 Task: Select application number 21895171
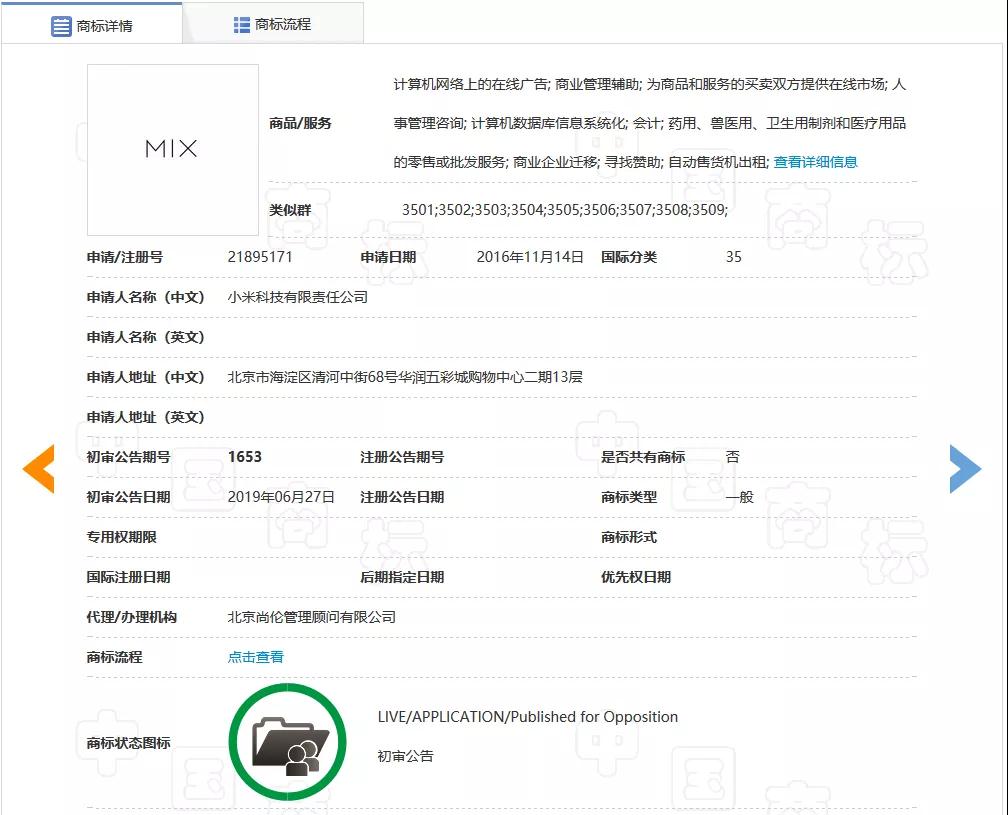tap(260, 257)
